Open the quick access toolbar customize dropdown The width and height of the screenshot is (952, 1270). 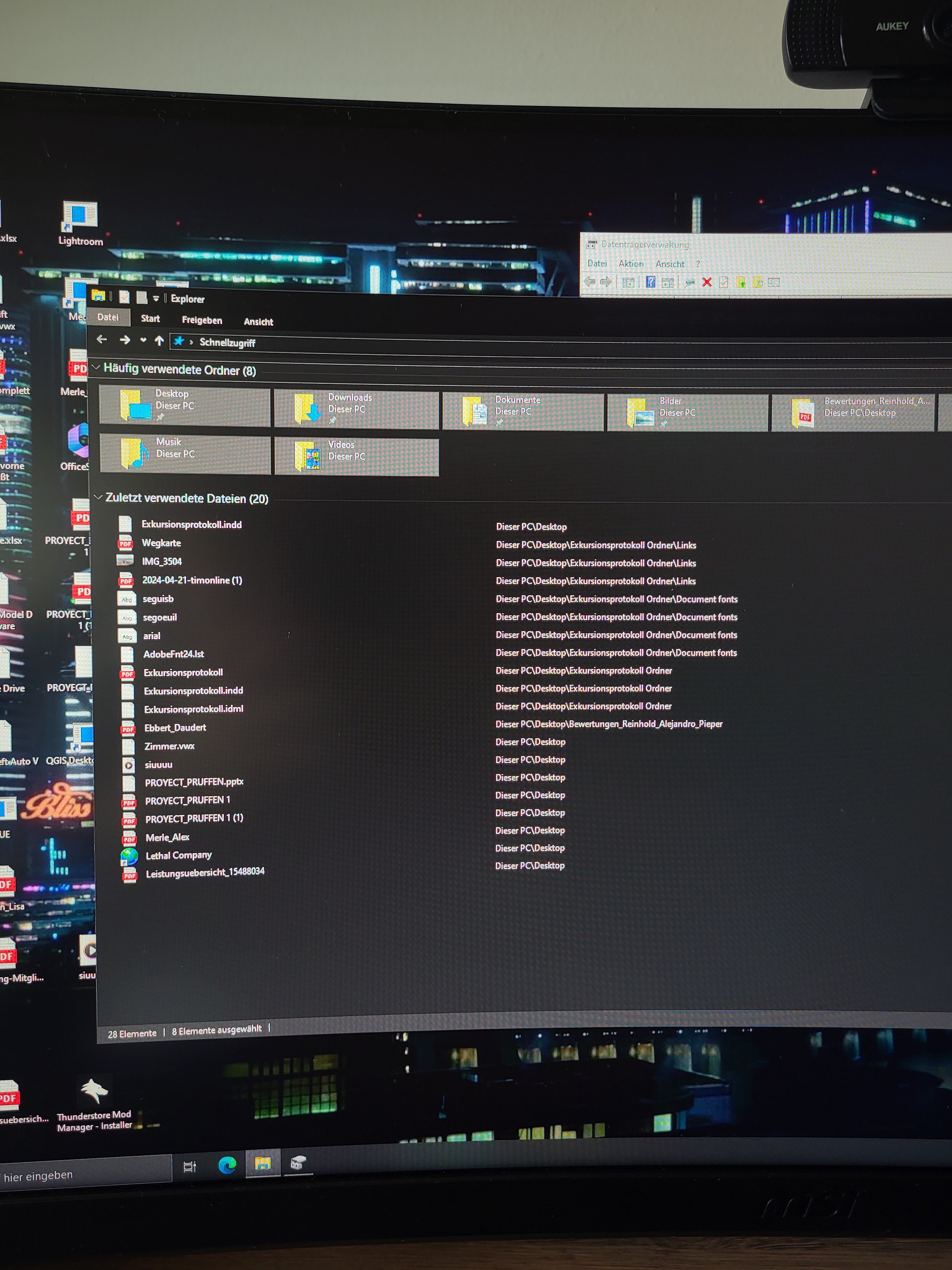pyautogui.click(x=155, y=298)
